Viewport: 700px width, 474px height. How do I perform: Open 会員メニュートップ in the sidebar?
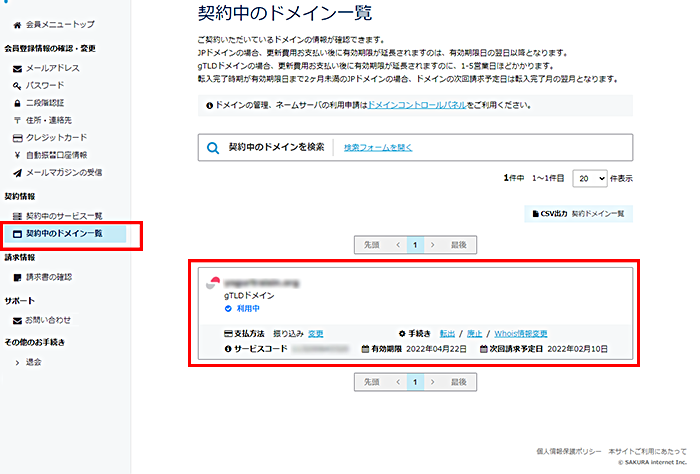[60, 25]
